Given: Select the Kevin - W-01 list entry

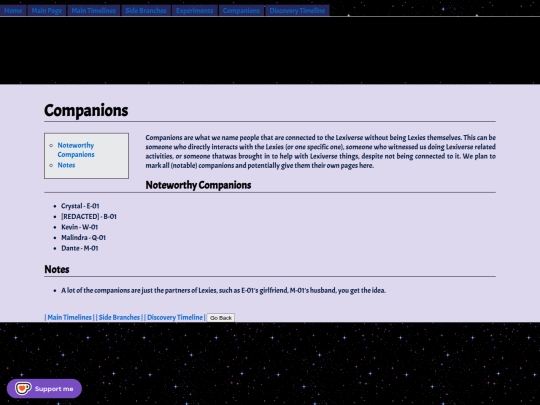Looking at the screenshot, I should click(80, 227).
